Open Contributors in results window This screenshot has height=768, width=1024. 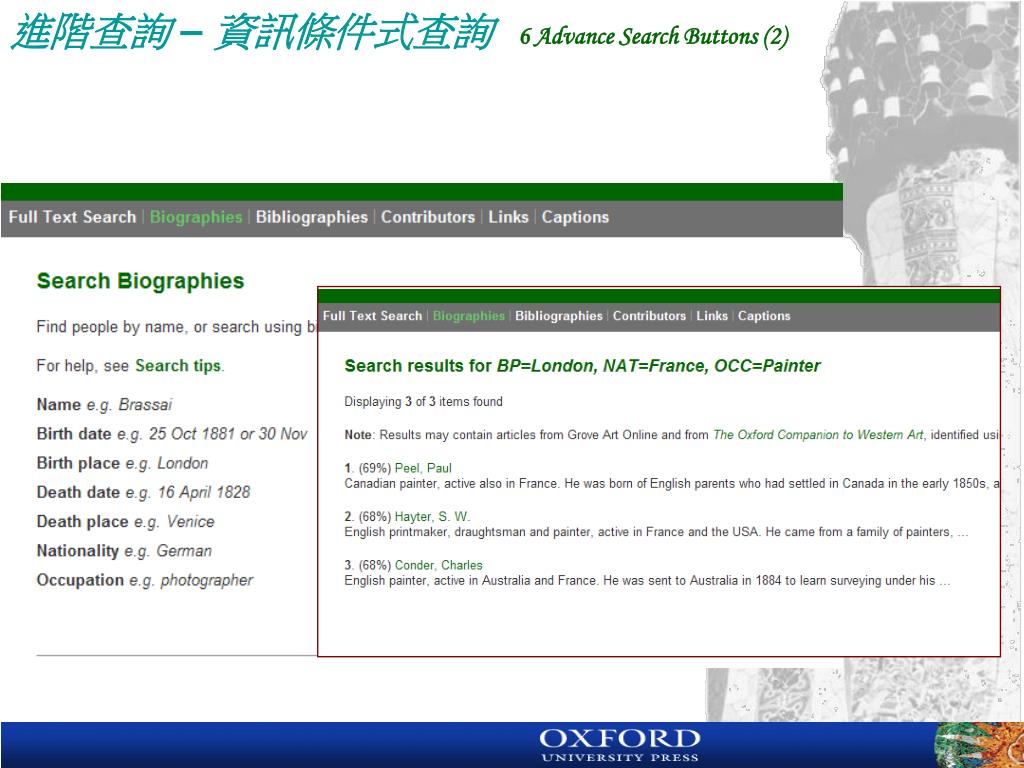649,315
